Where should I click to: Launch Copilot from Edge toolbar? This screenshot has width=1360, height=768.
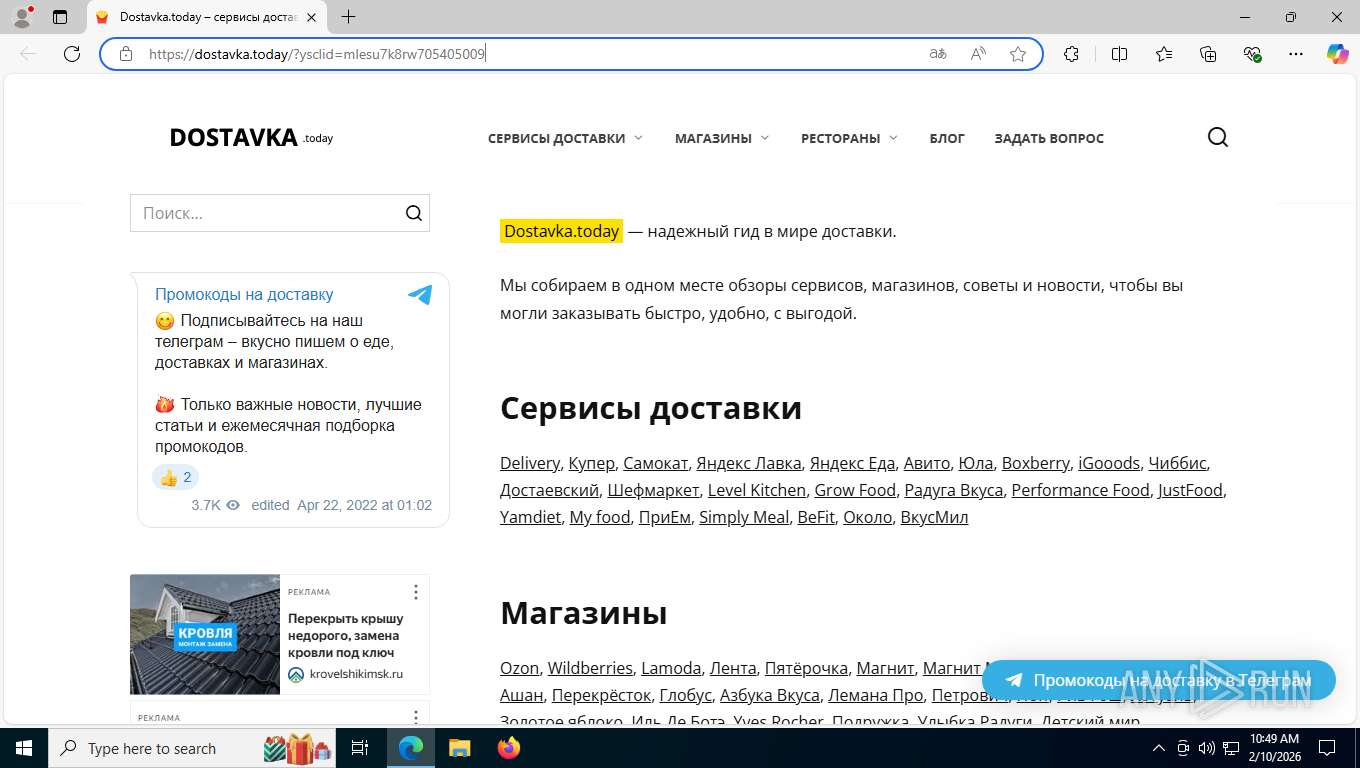click(x=1337, y=54)
